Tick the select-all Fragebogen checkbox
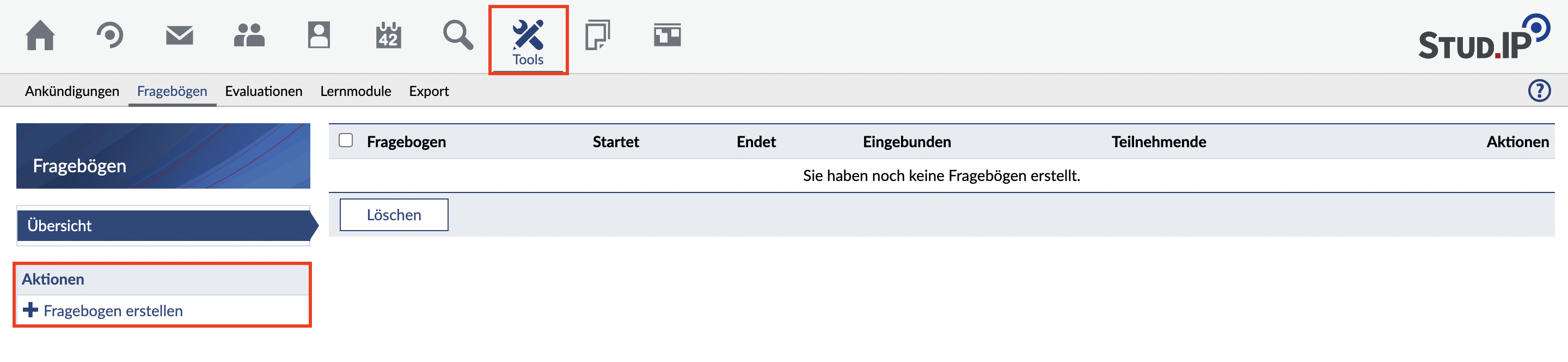 (x=346, y=141)
